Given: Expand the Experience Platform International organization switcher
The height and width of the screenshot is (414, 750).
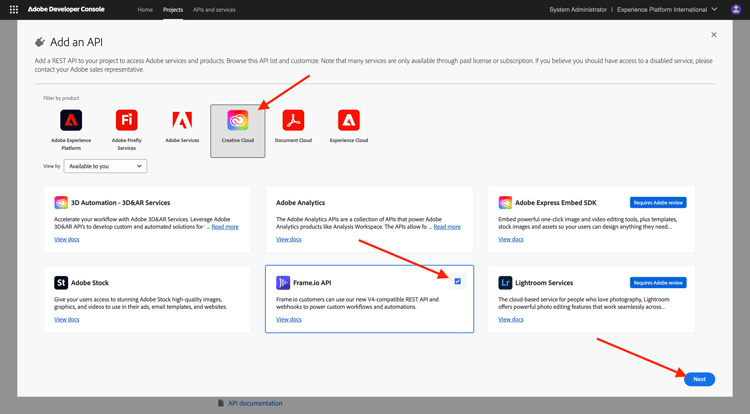Looking at the screenshot, I should pos(667,9).
